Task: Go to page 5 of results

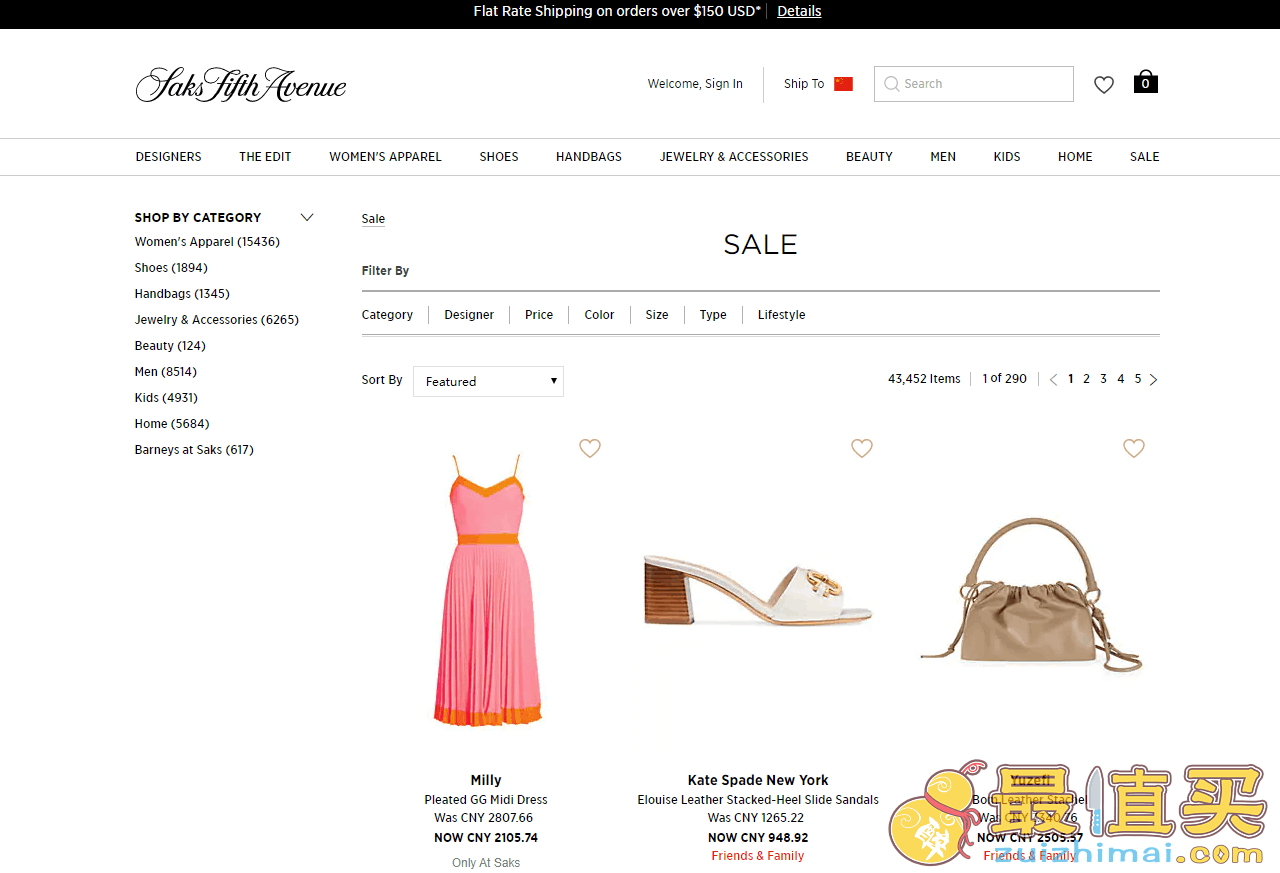Action: pos(1138,379)
